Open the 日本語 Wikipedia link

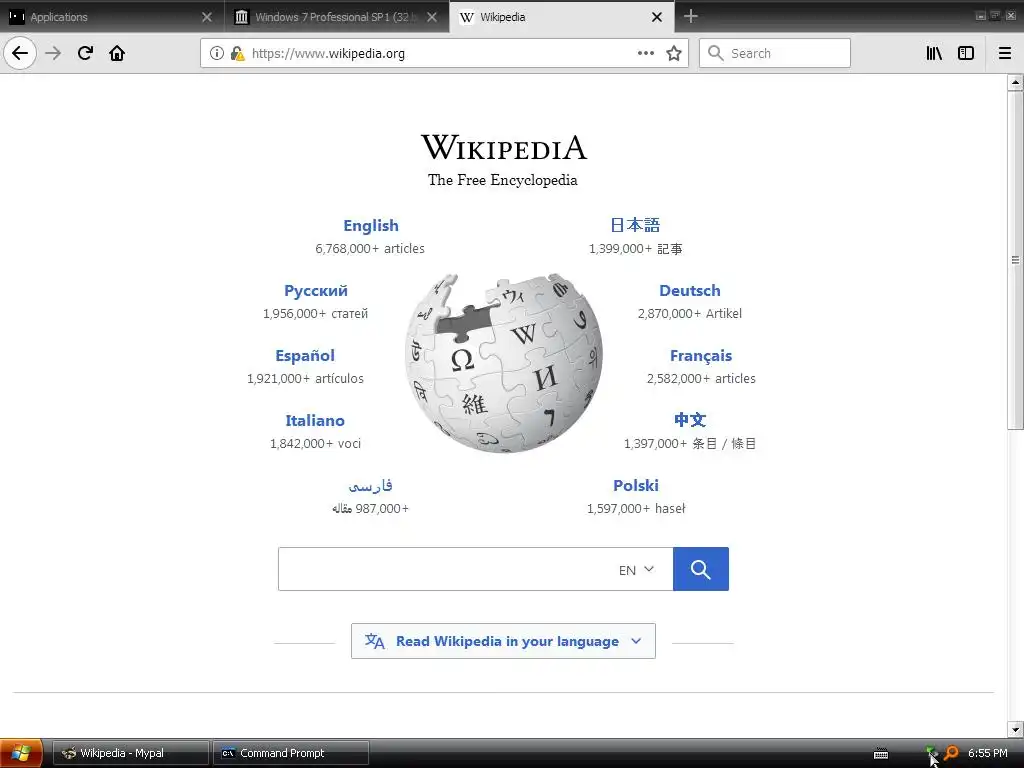tap(635, 225)
